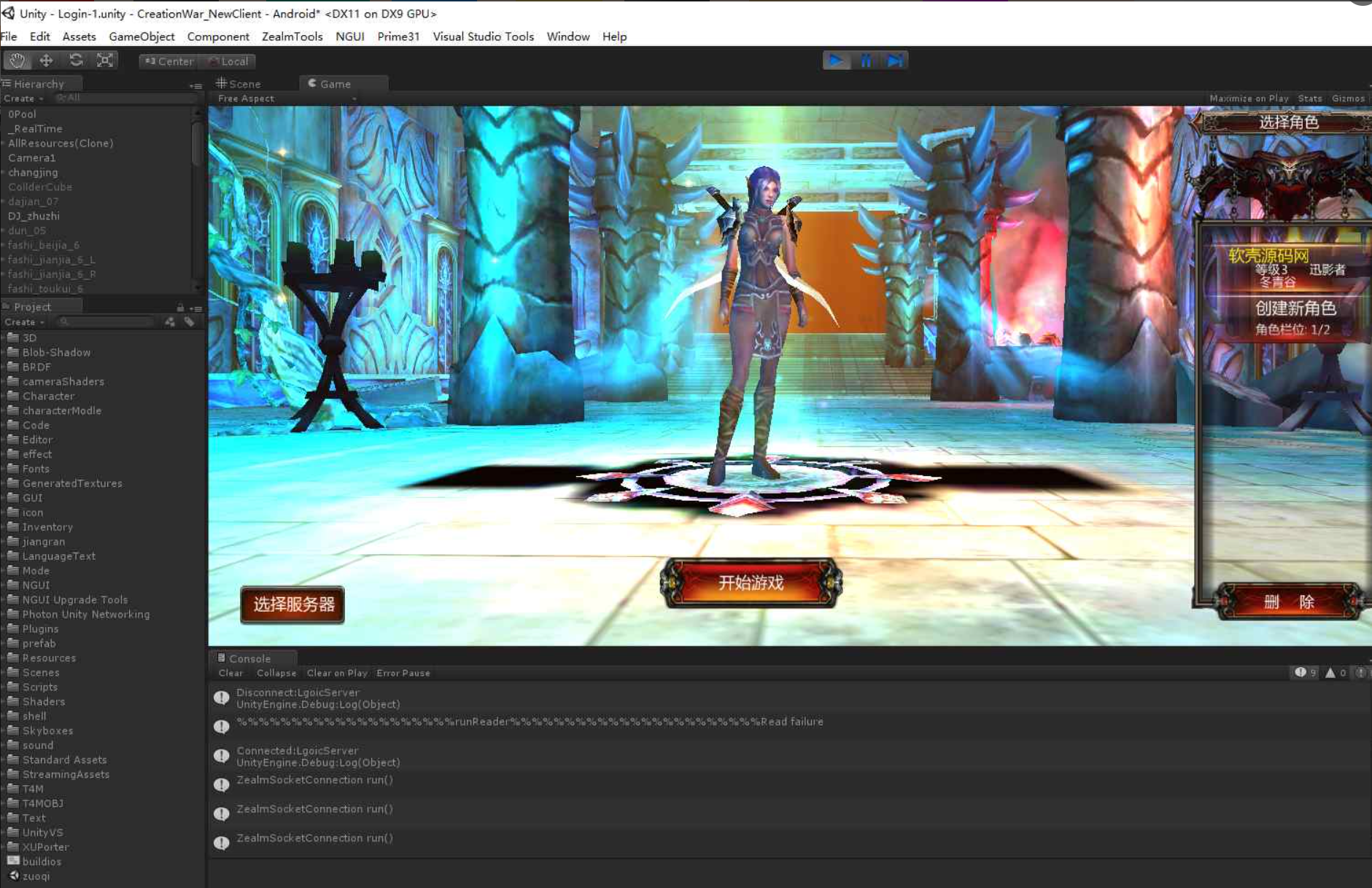The height and width of the screenshot is (888, 1372).
Task: Select the Rotate tool
Action: [76, 61]
